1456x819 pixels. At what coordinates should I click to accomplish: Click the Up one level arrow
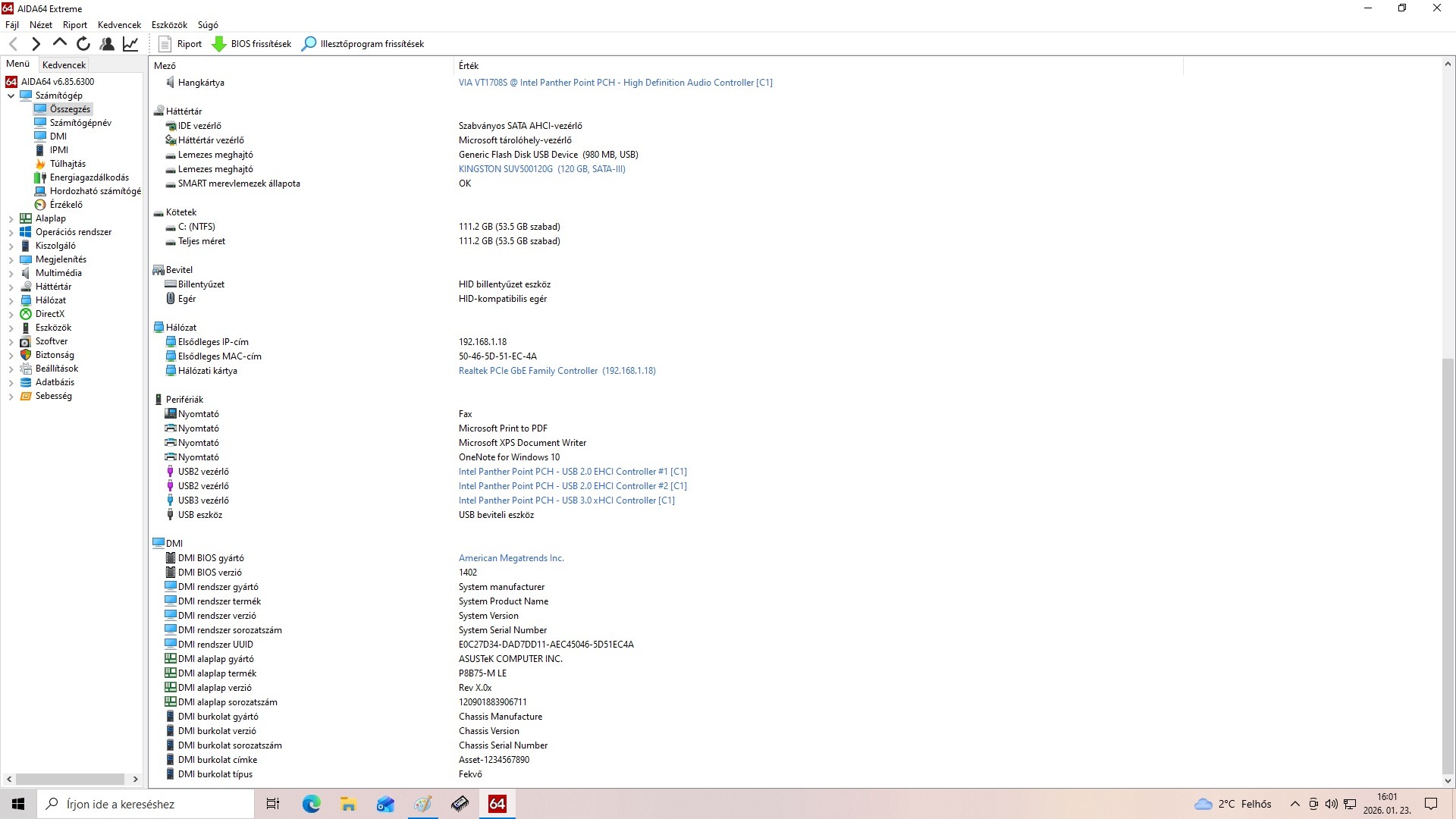60,43
